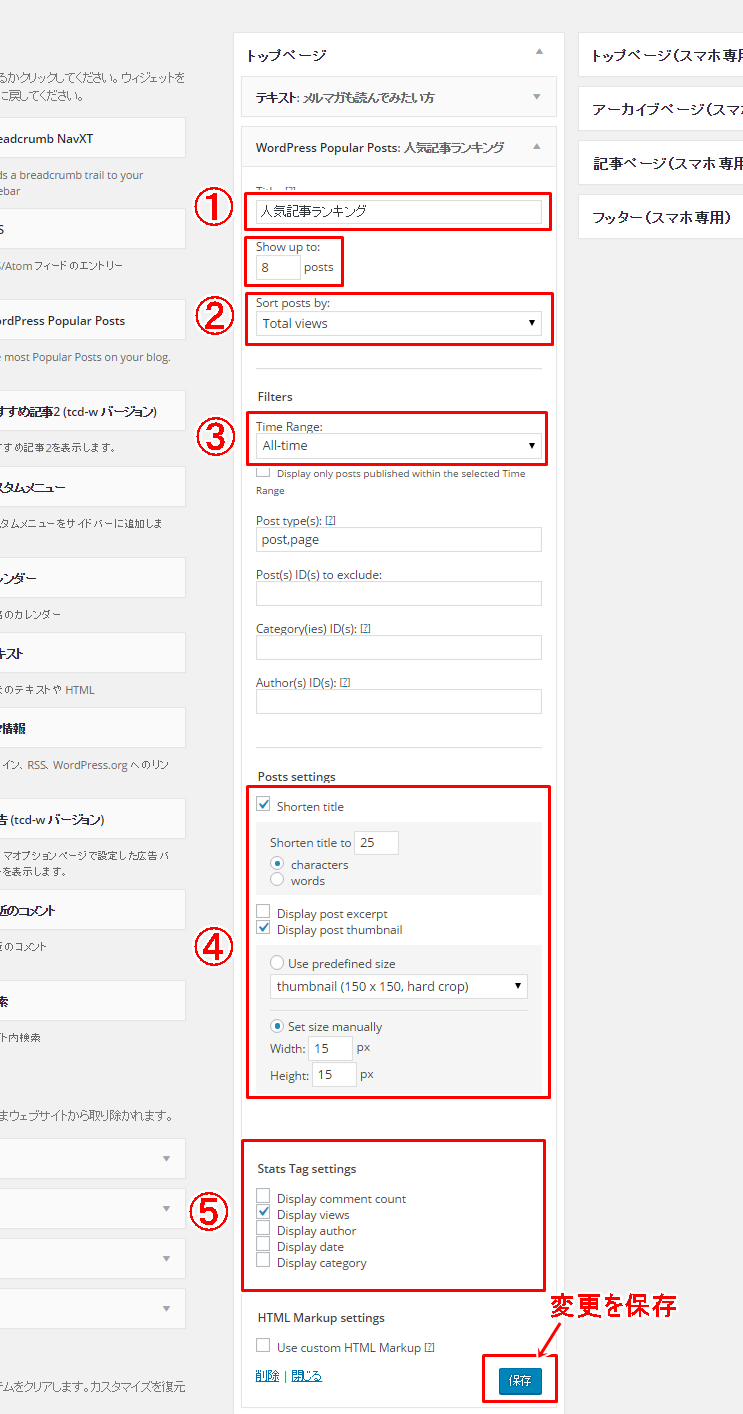Open help icon beside Author(s) ID(s)

click(345, 683)
